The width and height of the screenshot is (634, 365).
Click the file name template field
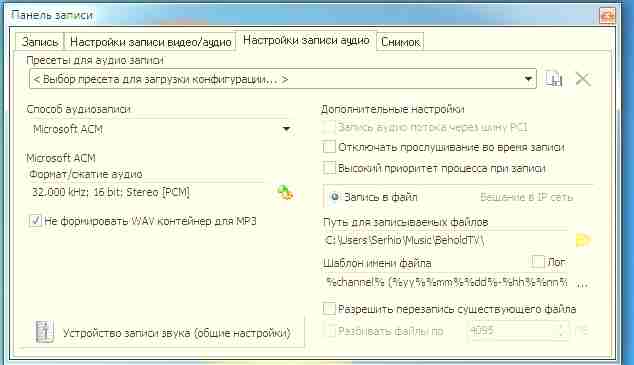[446, 283]
